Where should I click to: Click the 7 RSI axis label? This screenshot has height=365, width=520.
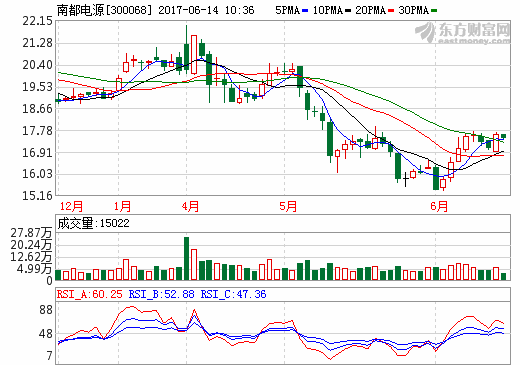click(x=50, y=356)
